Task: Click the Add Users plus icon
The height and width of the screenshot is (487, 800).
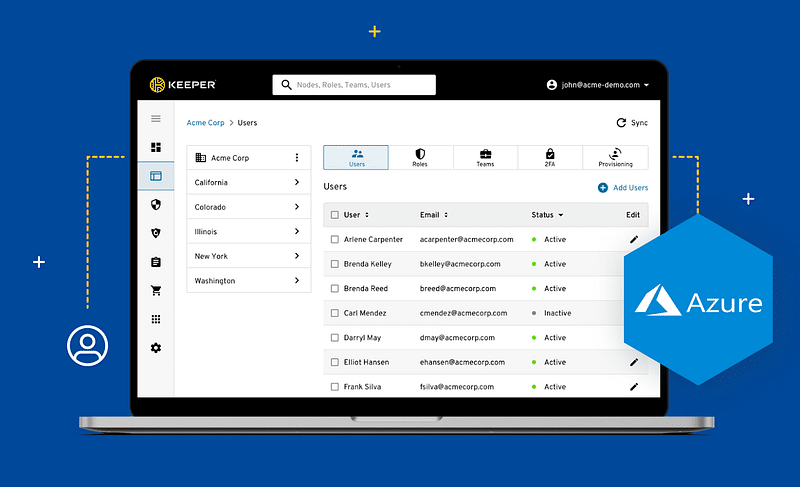Action: click(603, 188)
